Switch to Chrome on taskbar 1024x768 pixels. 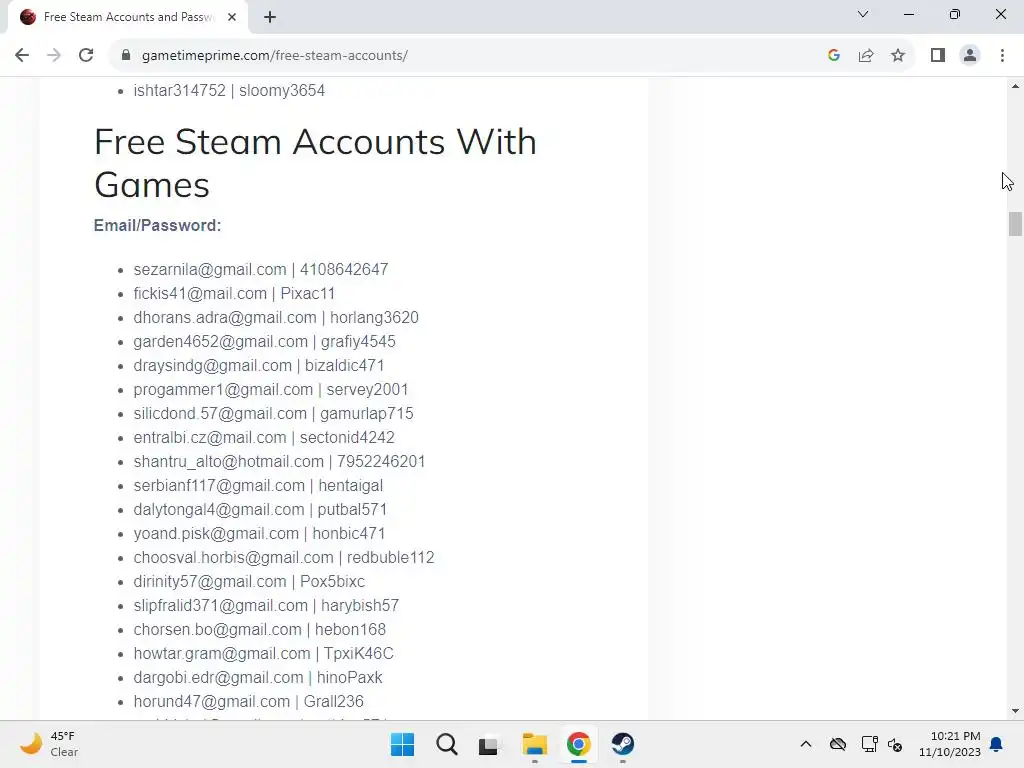tap(579, 744)
